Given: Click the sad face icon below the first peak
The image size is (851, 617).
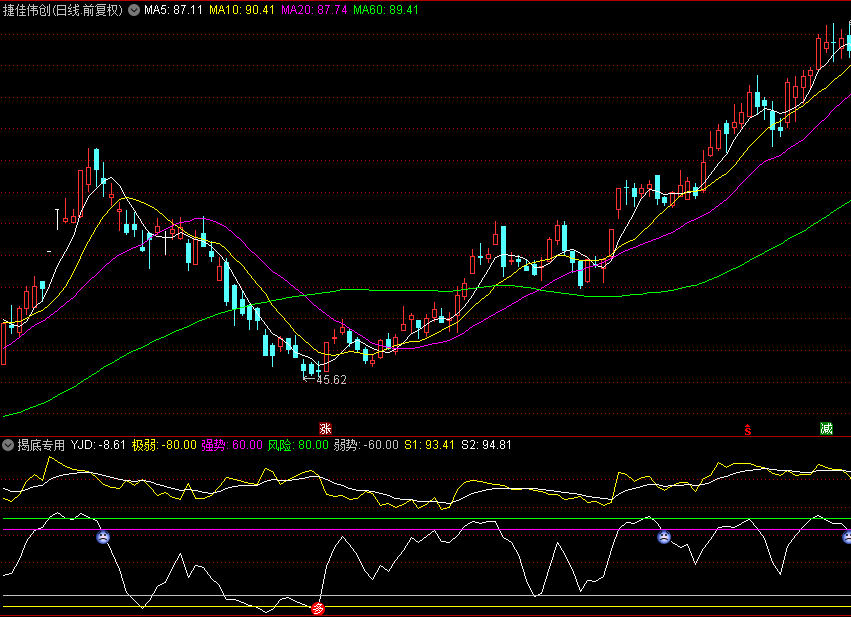Looking at the screenshot, I should click(x=103, y=537).
